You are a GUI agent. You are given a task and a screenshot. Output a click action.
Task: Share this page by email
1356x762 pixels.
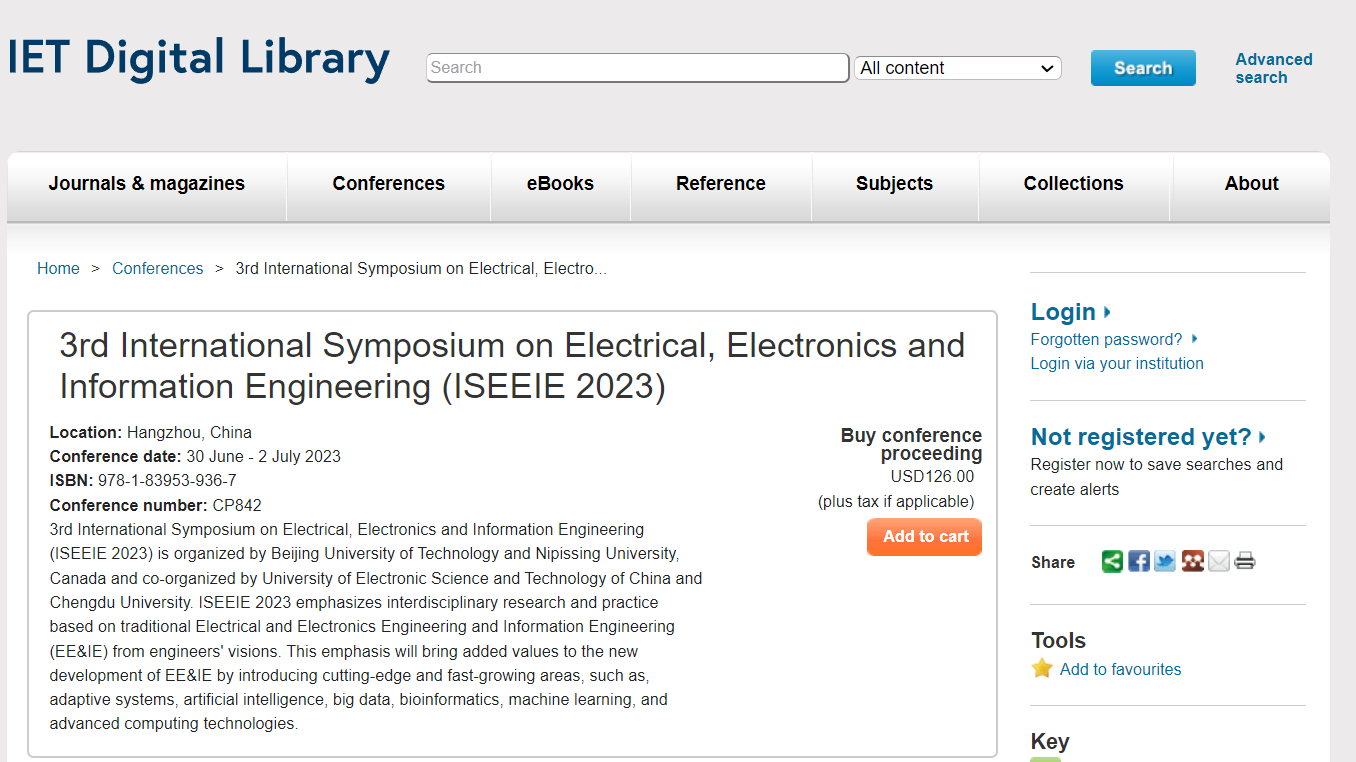click(x=1218, y=561)
